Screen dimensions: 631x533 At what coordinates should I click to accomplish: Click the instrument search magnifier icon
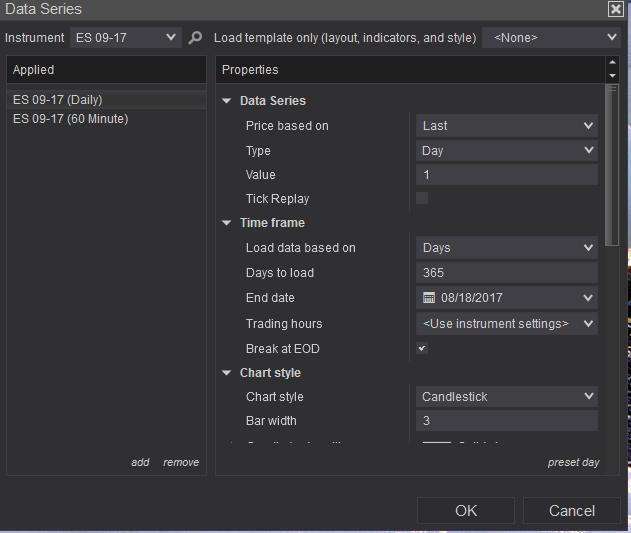click(x=195, y=38)
